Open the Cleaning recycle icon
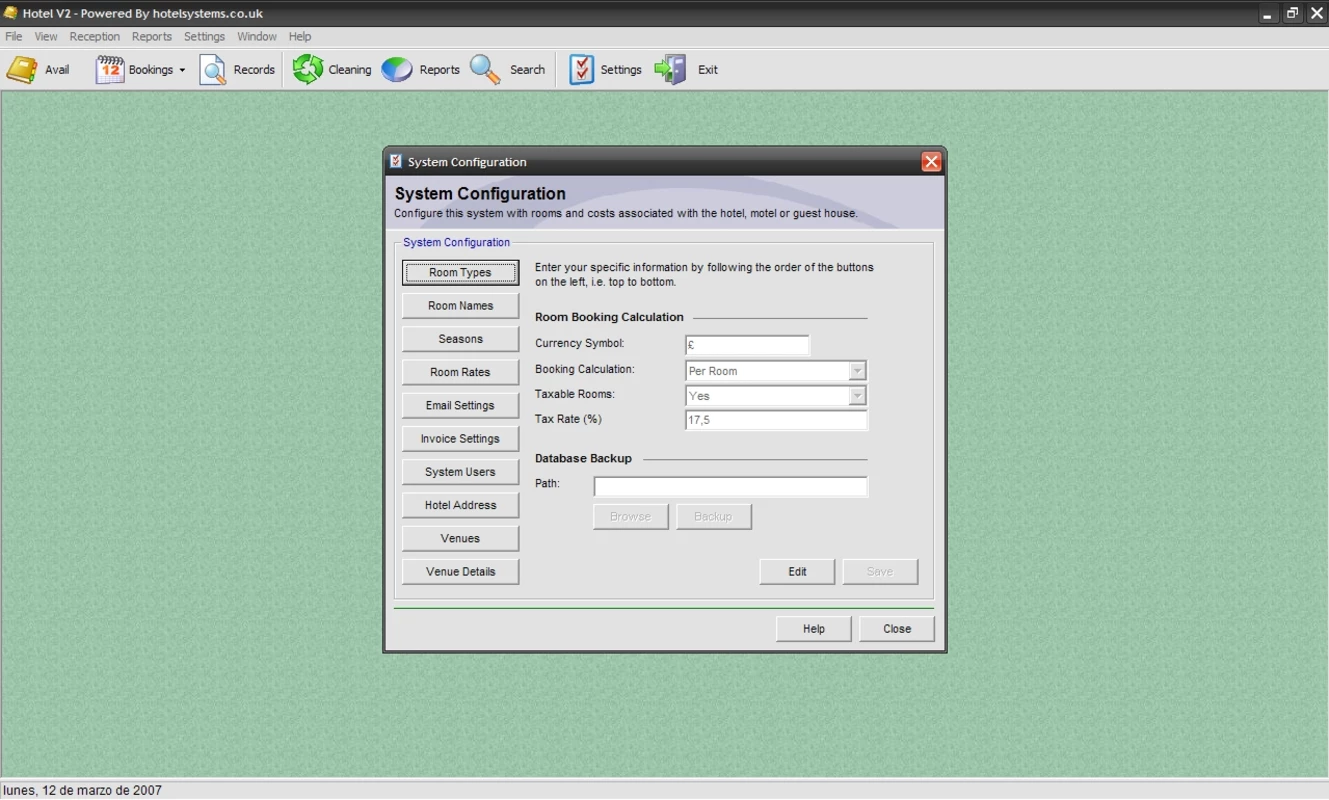Image resolution: width=1329 pixels, height=800 pixels. [308, 70]
